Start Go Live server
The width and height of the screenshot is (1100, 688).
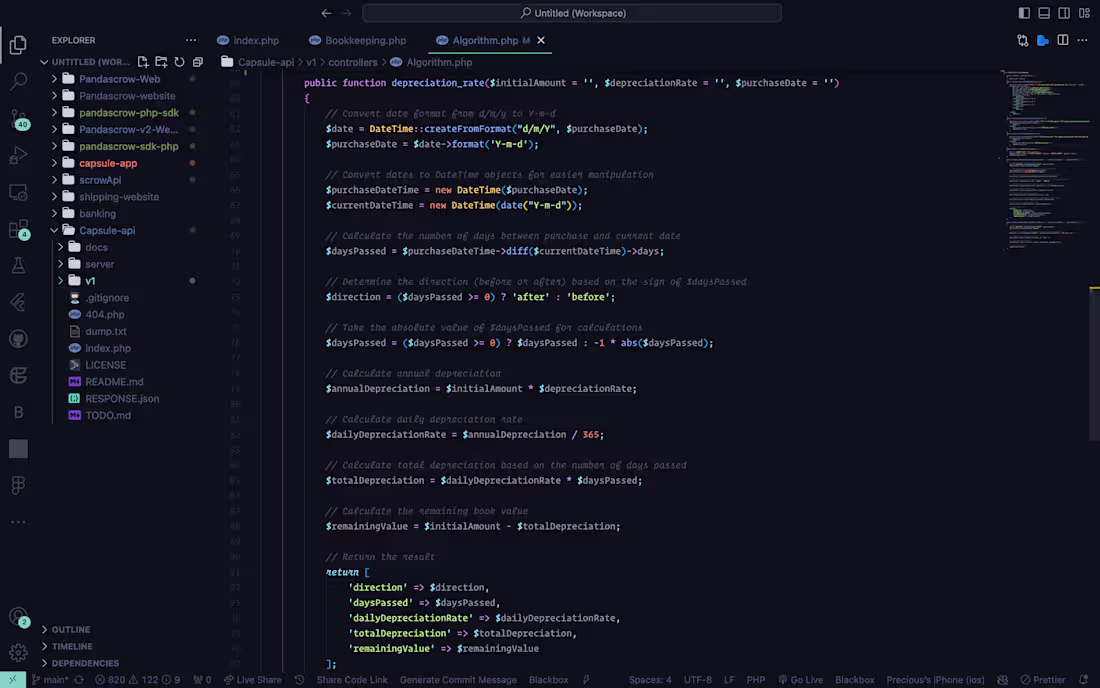coord(800,680)
